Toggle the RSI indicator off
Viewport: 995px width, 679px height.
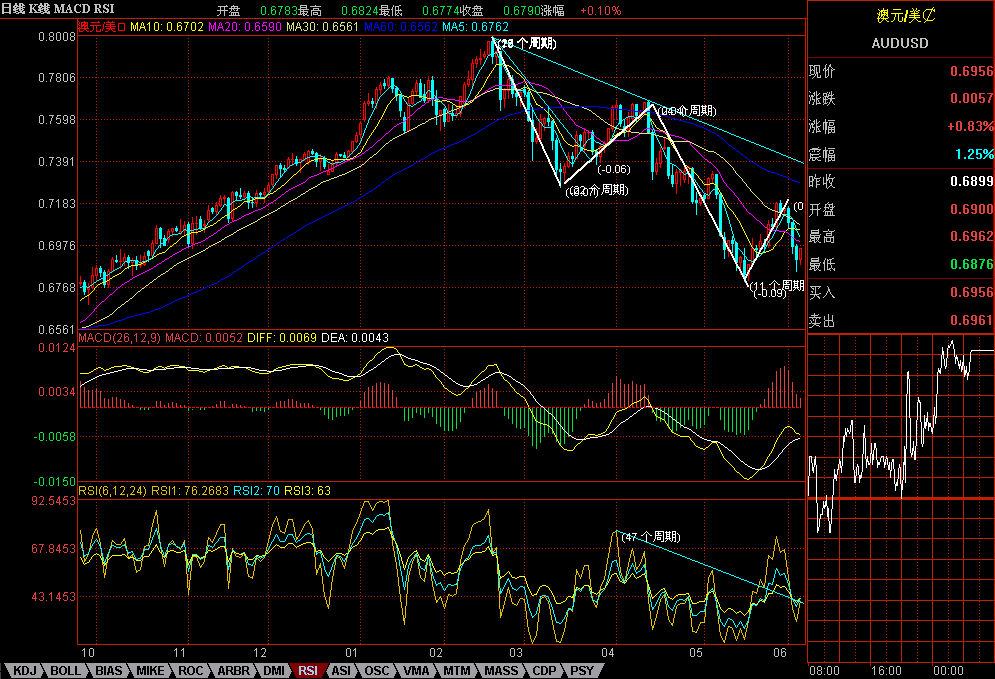point(310,671)
